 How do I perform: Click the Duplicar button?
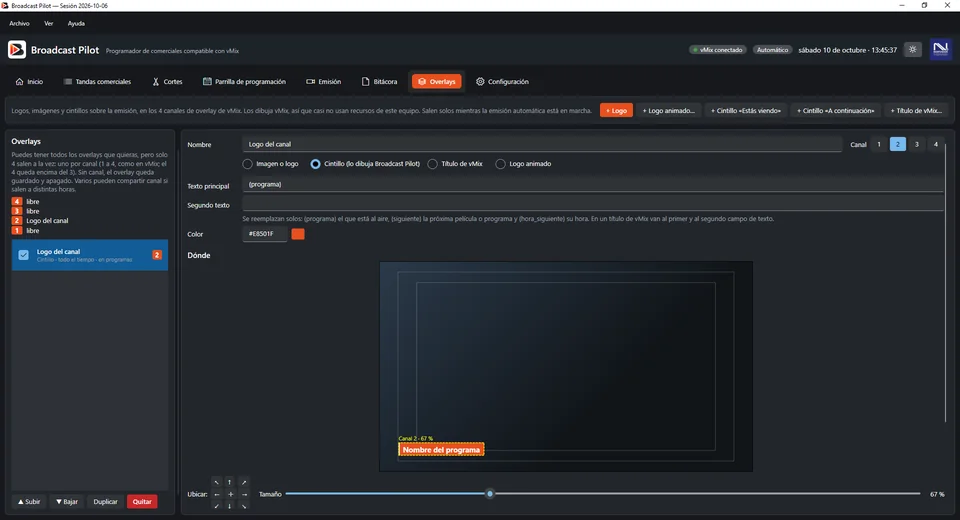coord(105,502)
